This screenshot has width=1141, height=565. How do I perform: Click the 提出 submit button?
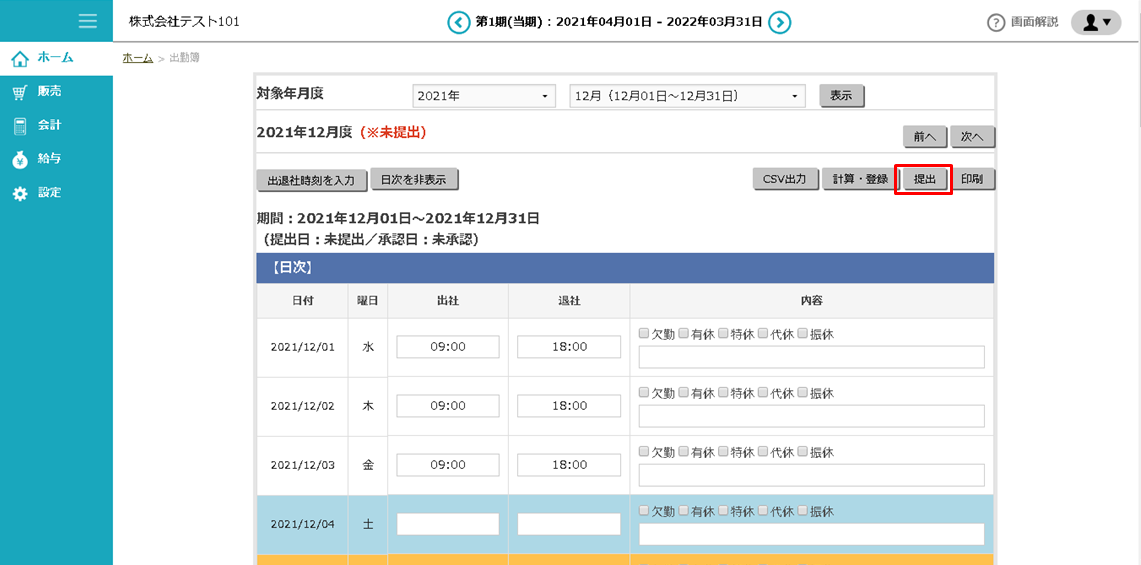[924, 180]
